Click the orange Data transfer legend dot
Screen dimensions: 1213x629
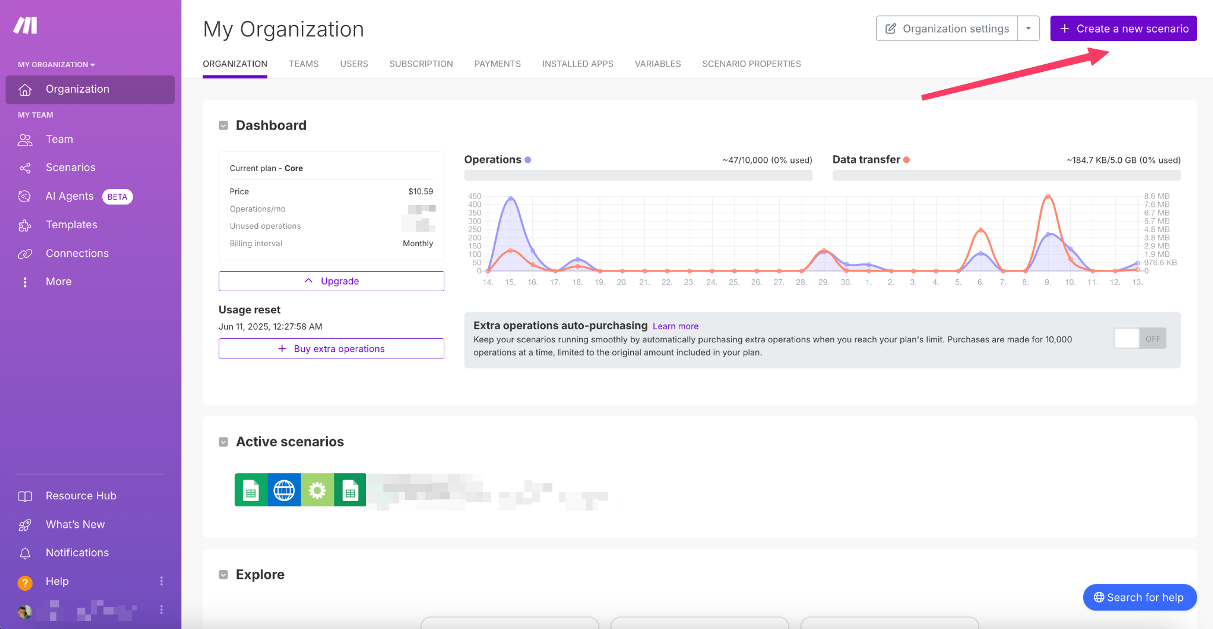[x=906, y=160]
